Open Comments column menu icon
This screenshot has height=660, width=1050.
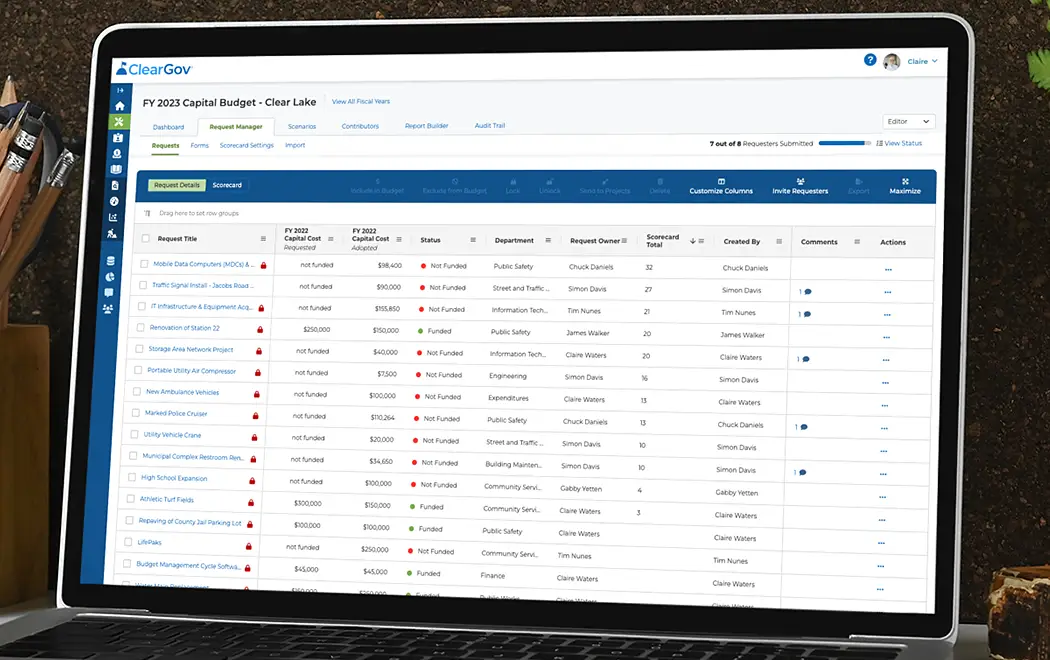pos(857,242)
